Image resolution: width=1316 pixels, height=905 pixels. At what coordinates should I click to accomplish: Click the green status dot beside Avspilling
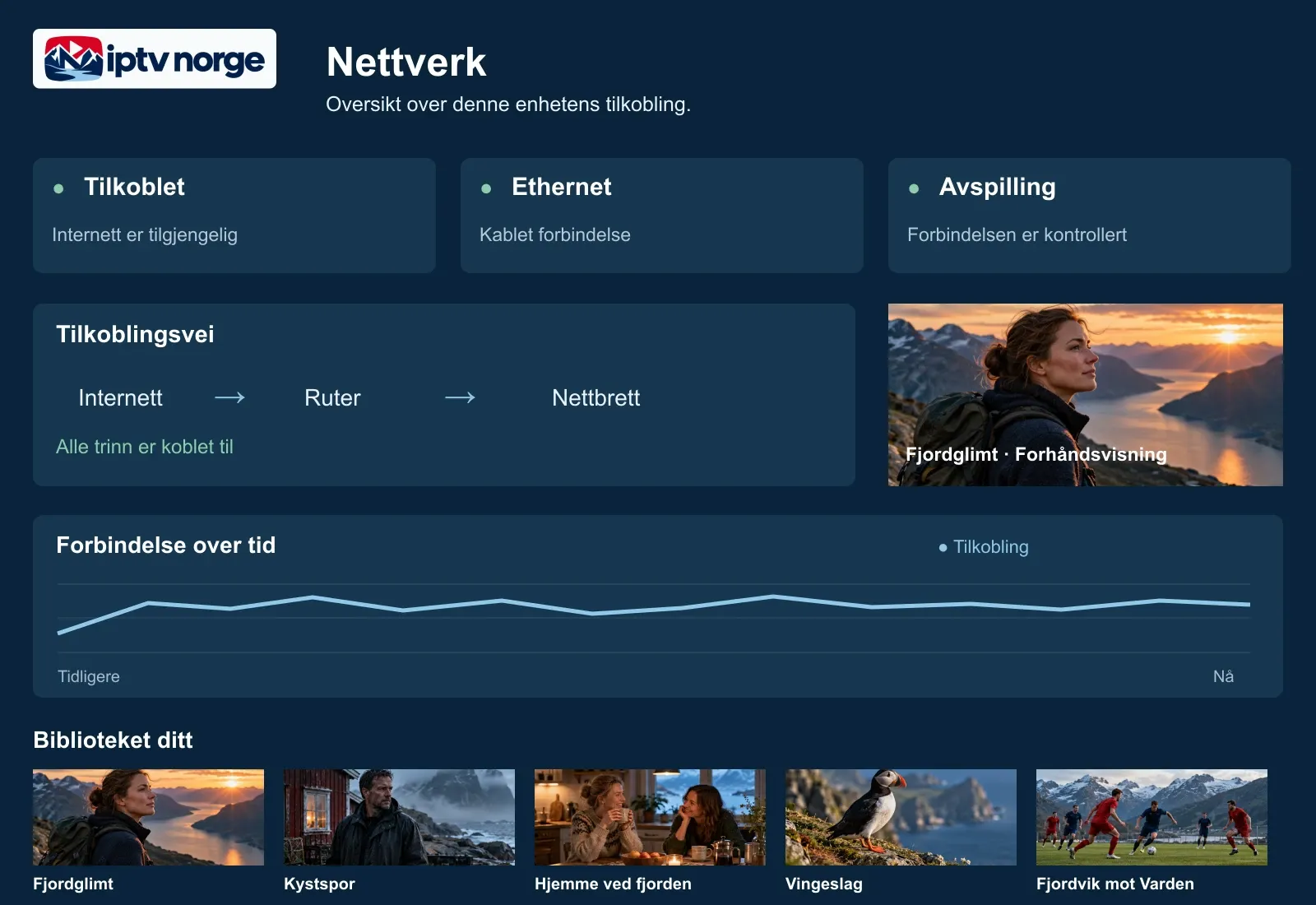tap(914, 188)
